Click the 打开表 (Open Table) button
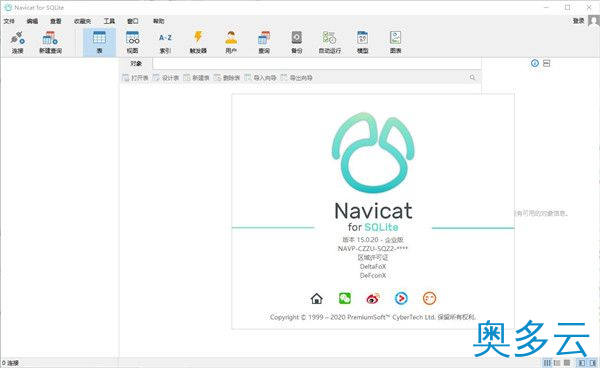The height and width of the screenshot is (368, 600). coord(135,78)
